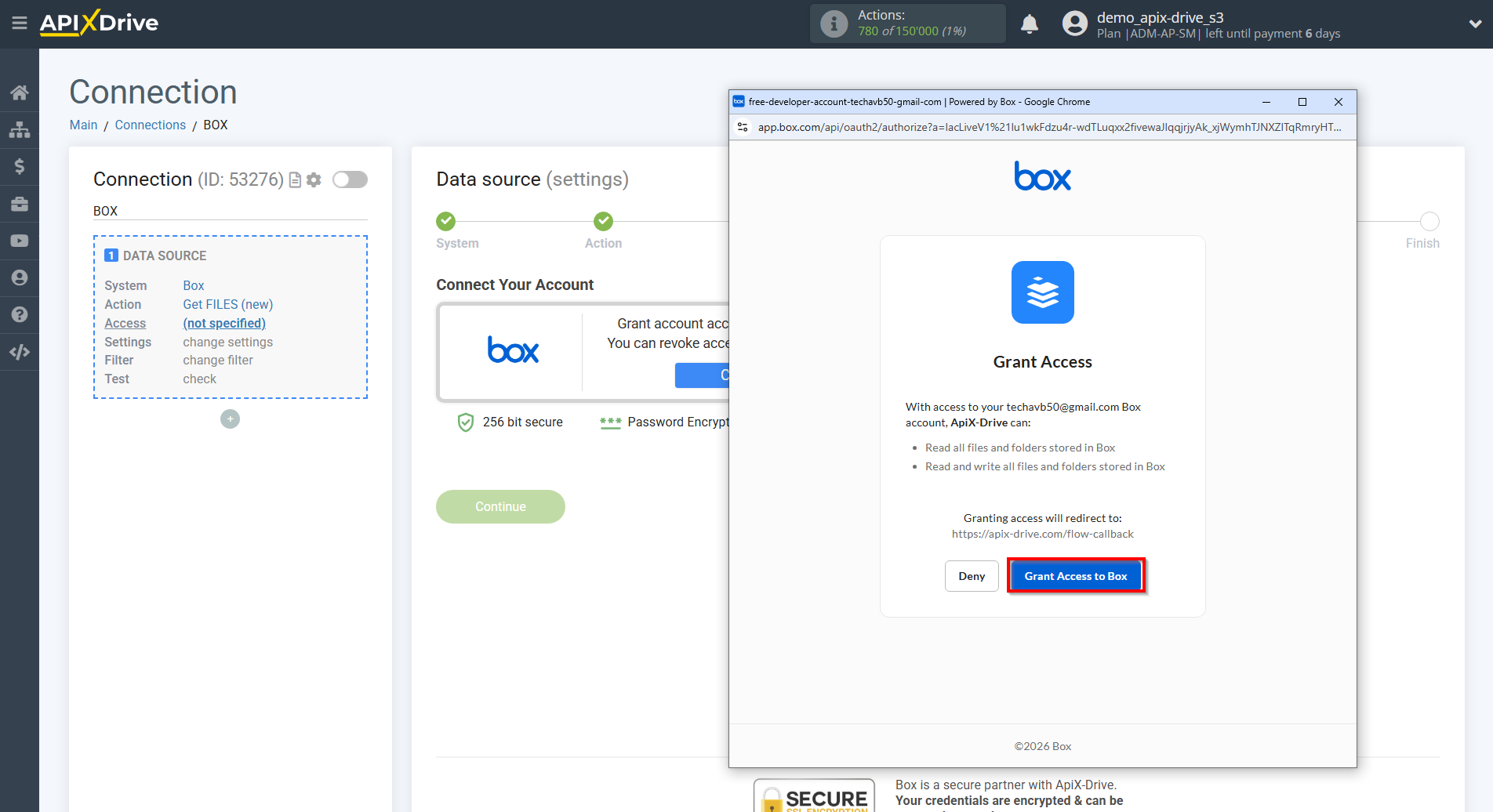Open the services briefcase icon

coord(20,203)
